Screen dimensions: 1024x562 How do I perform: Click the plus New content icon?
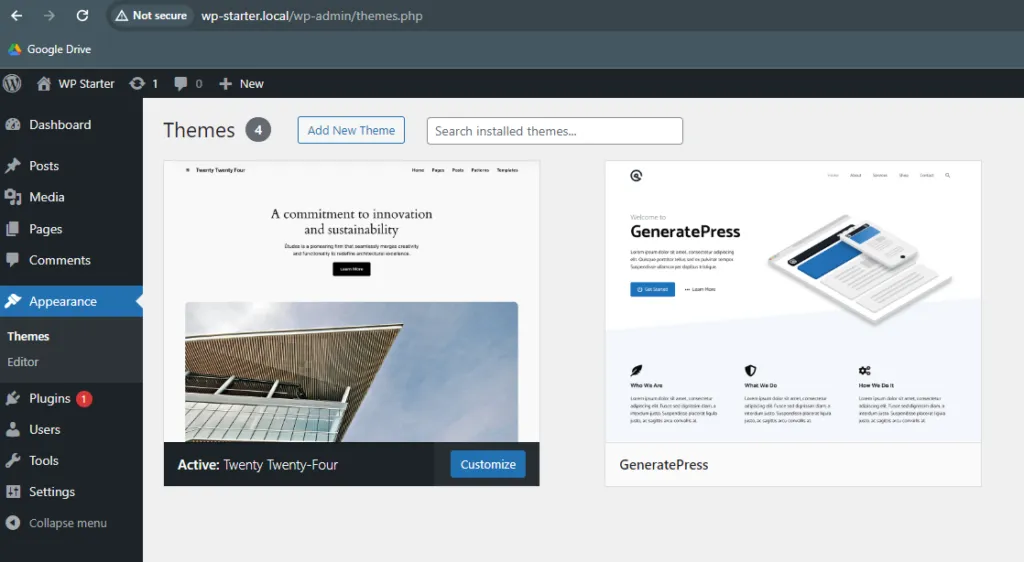(x=225, y=84)
